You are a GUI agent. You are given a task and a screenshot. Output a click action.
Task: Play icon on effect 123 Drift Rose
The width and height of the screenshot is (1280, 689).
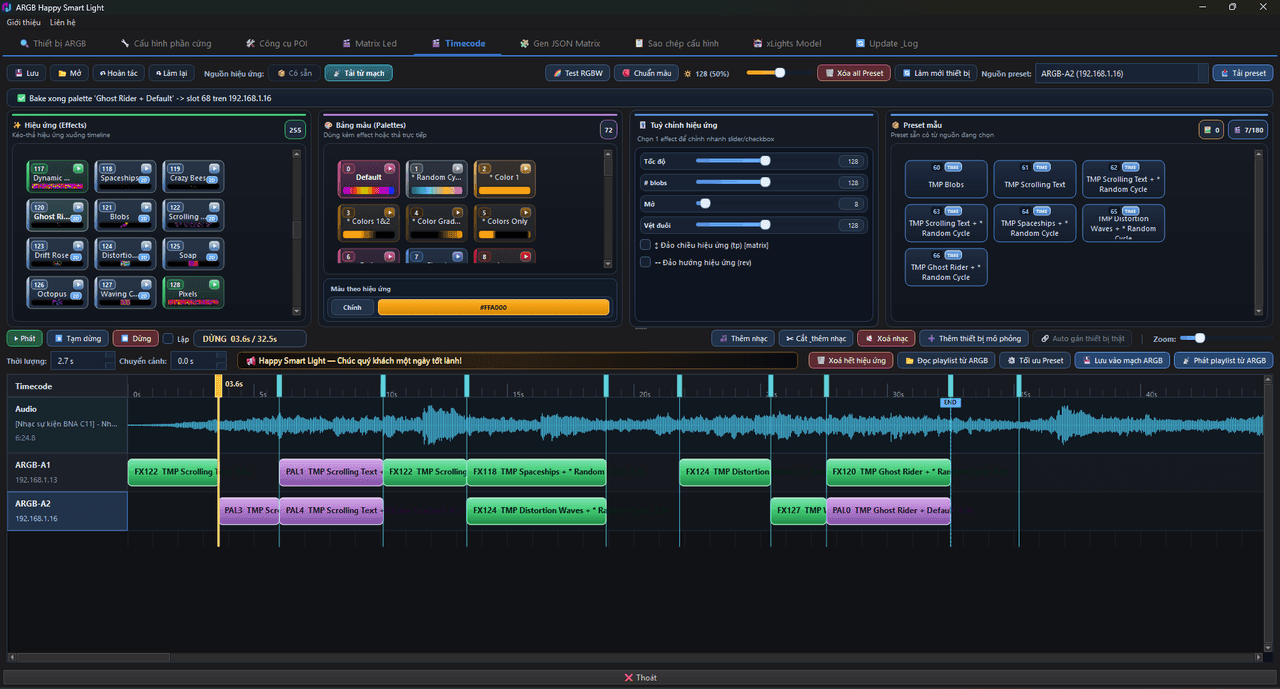point(78,245)
